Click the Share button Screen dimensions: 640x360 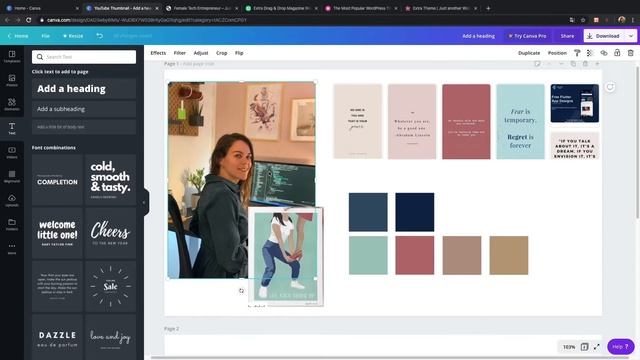(x=567, y=36)
